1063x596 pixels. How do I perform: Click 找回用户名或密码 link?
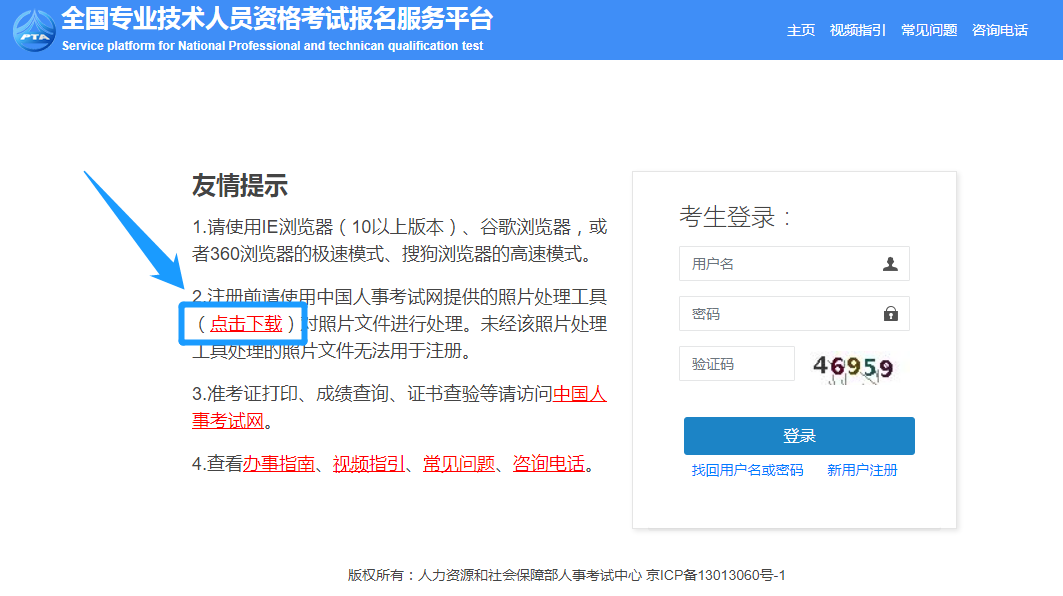point(748,469)
